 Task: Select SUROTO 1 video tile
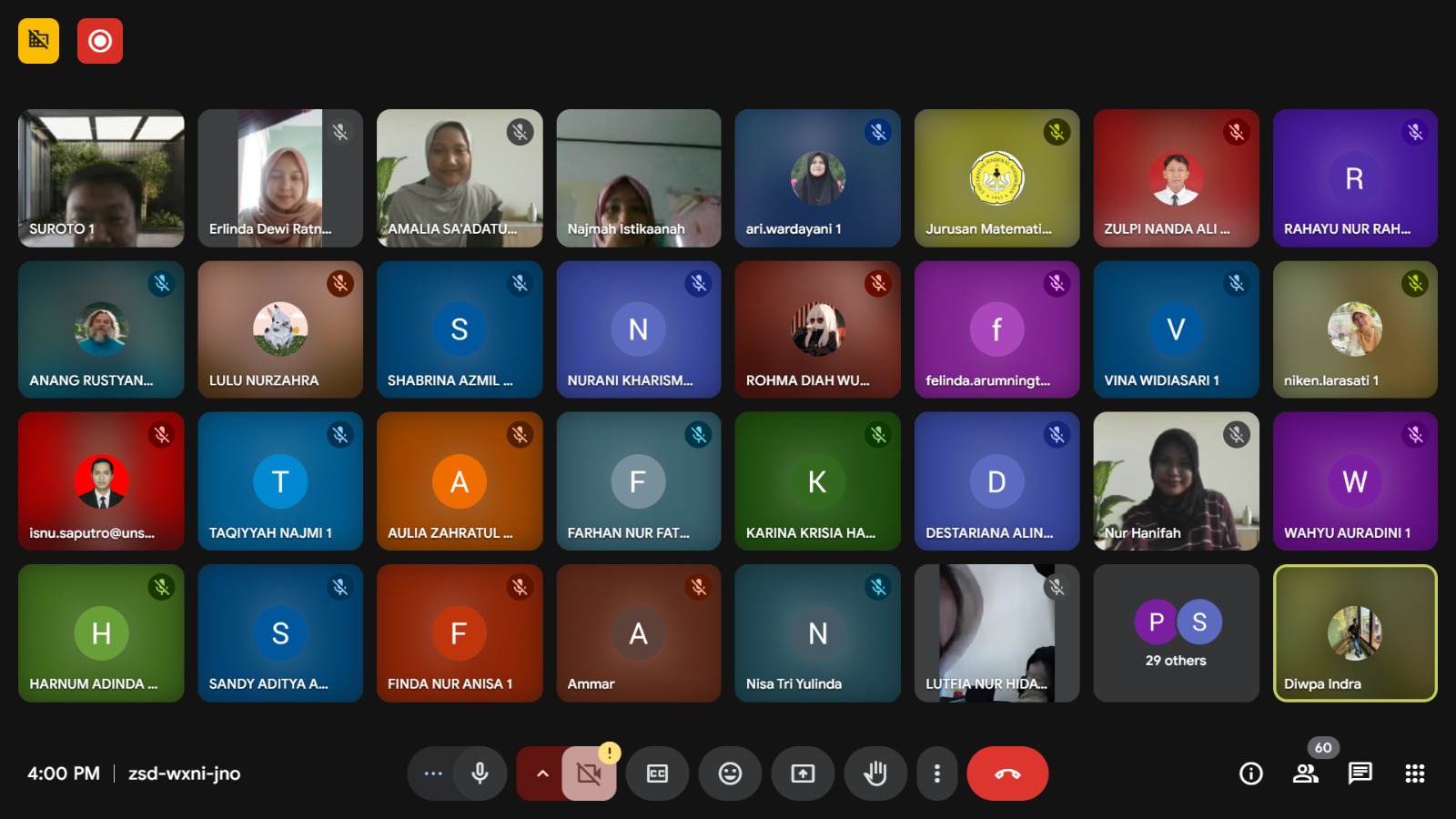coord(101,178)
